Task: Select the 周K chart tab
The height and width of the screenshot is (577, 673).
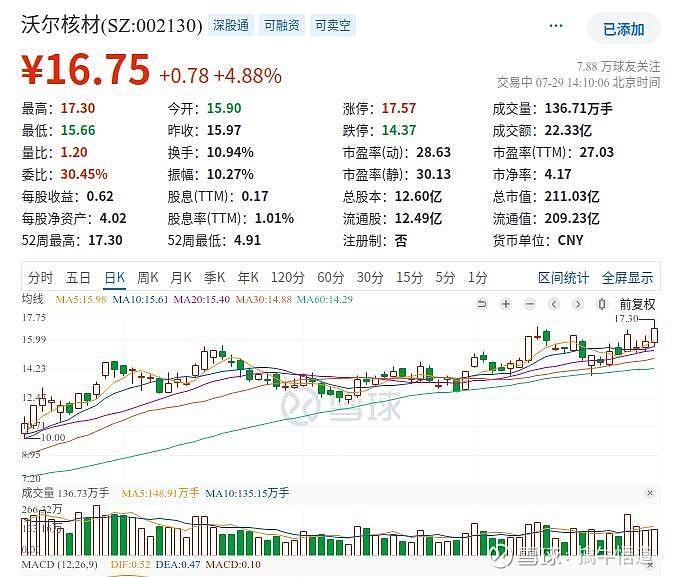Action: pyautogui.click(x=148, y=278)
